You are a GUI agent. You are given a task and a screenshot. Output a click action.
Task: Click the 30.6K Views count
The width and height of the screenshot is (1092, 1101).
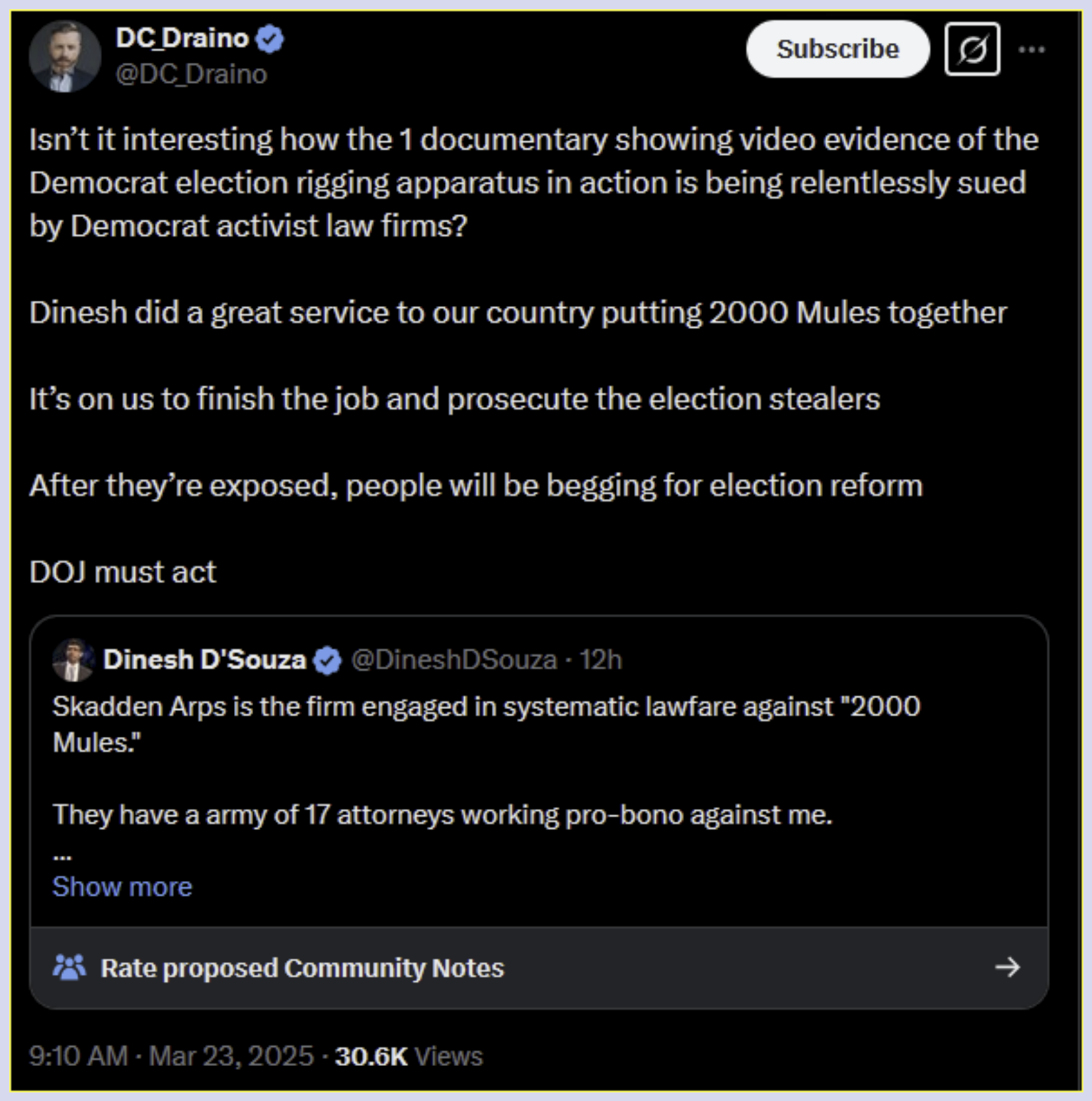(x=409, y=1056)
